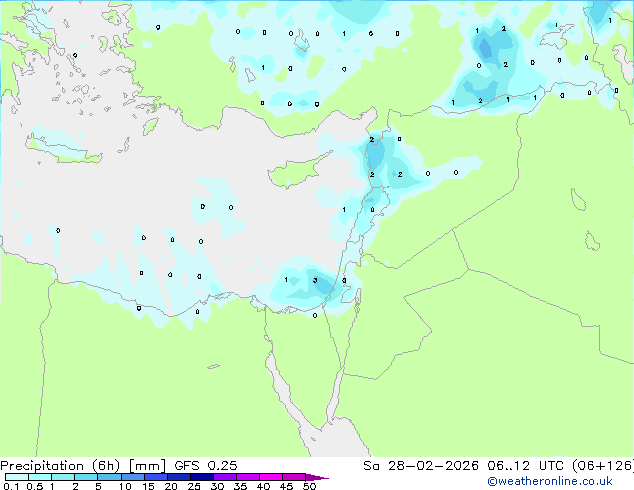
Task: Click Cyprus island on the map
Action: 297,172
